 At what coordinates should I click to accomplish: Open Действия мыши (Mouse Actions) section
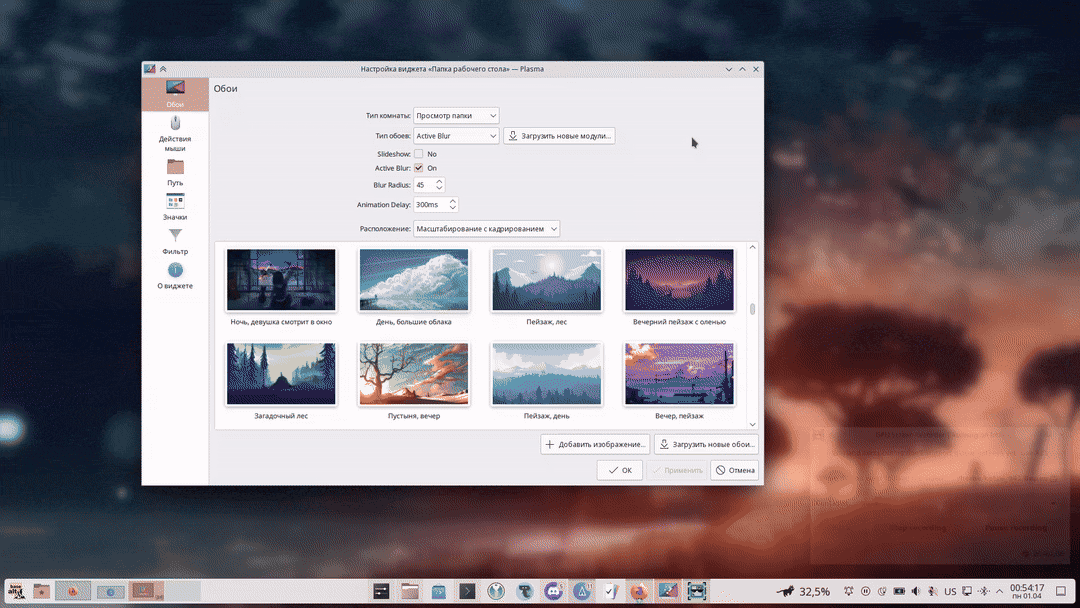(x=175, y=130)
